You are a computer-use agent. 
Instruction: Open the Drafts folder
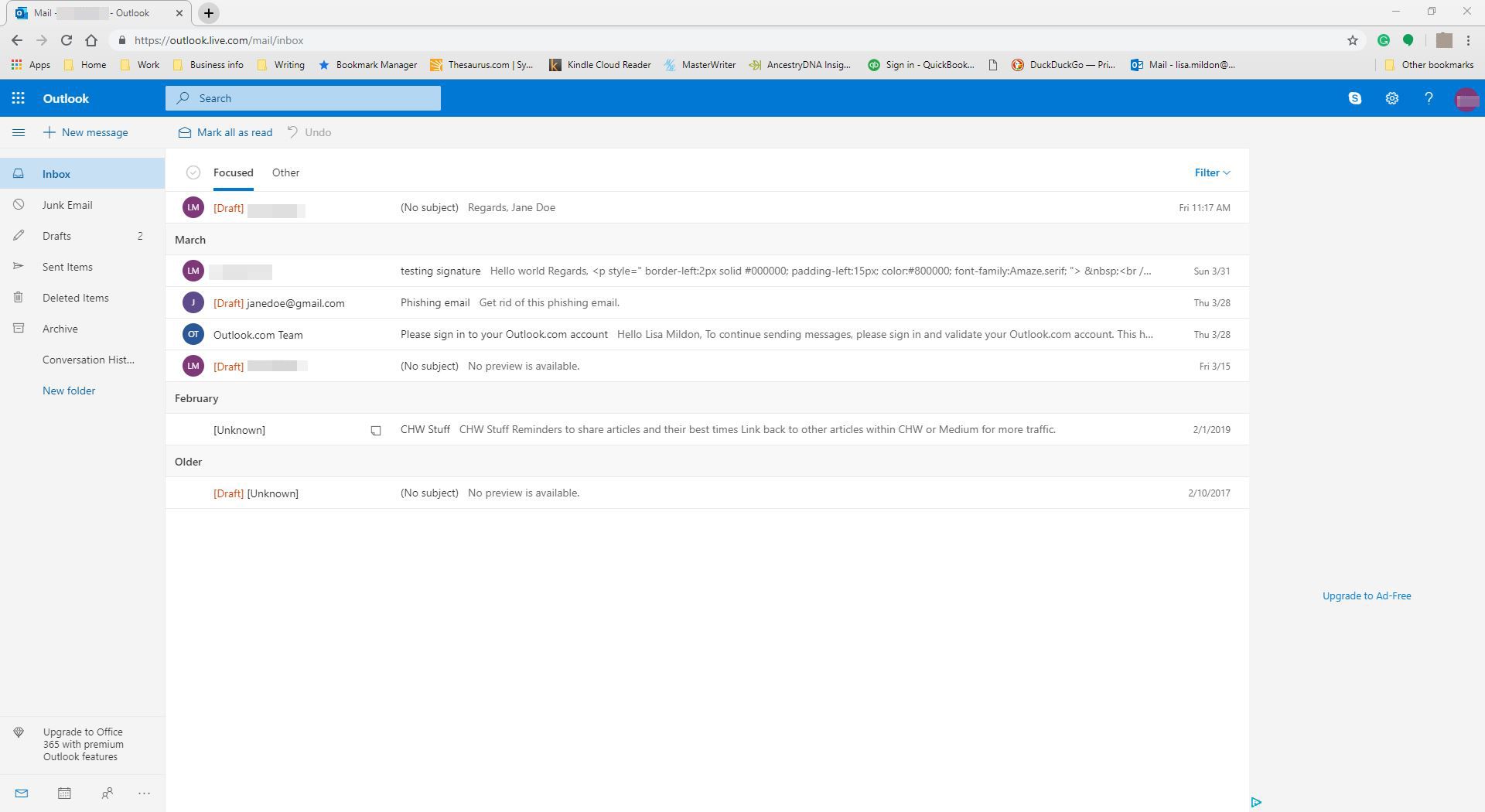point(82,236)
